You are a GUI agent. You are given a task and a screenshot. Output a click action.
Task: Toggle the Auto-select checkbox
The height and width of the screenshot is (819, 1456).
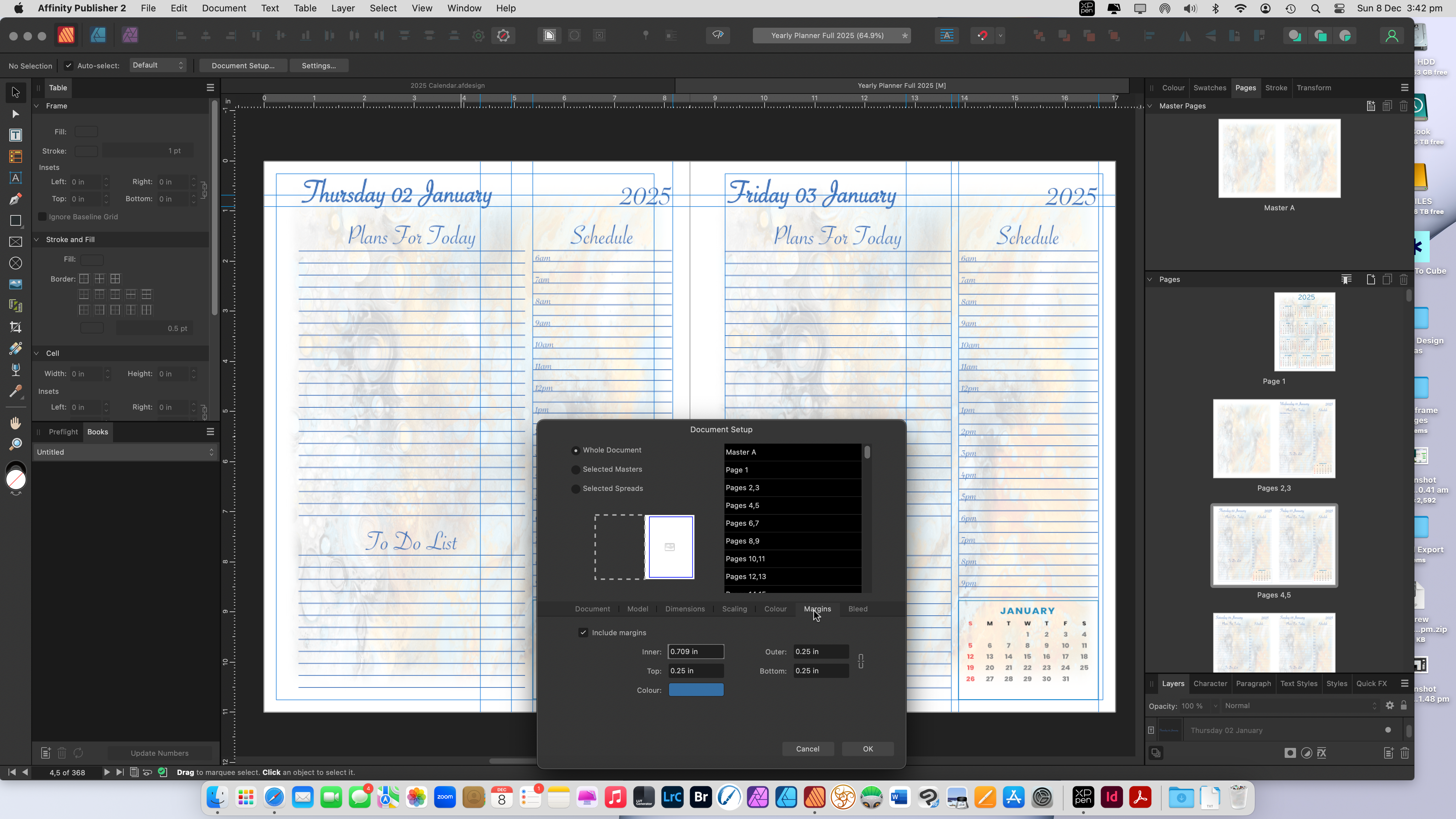tap(68, 65)
